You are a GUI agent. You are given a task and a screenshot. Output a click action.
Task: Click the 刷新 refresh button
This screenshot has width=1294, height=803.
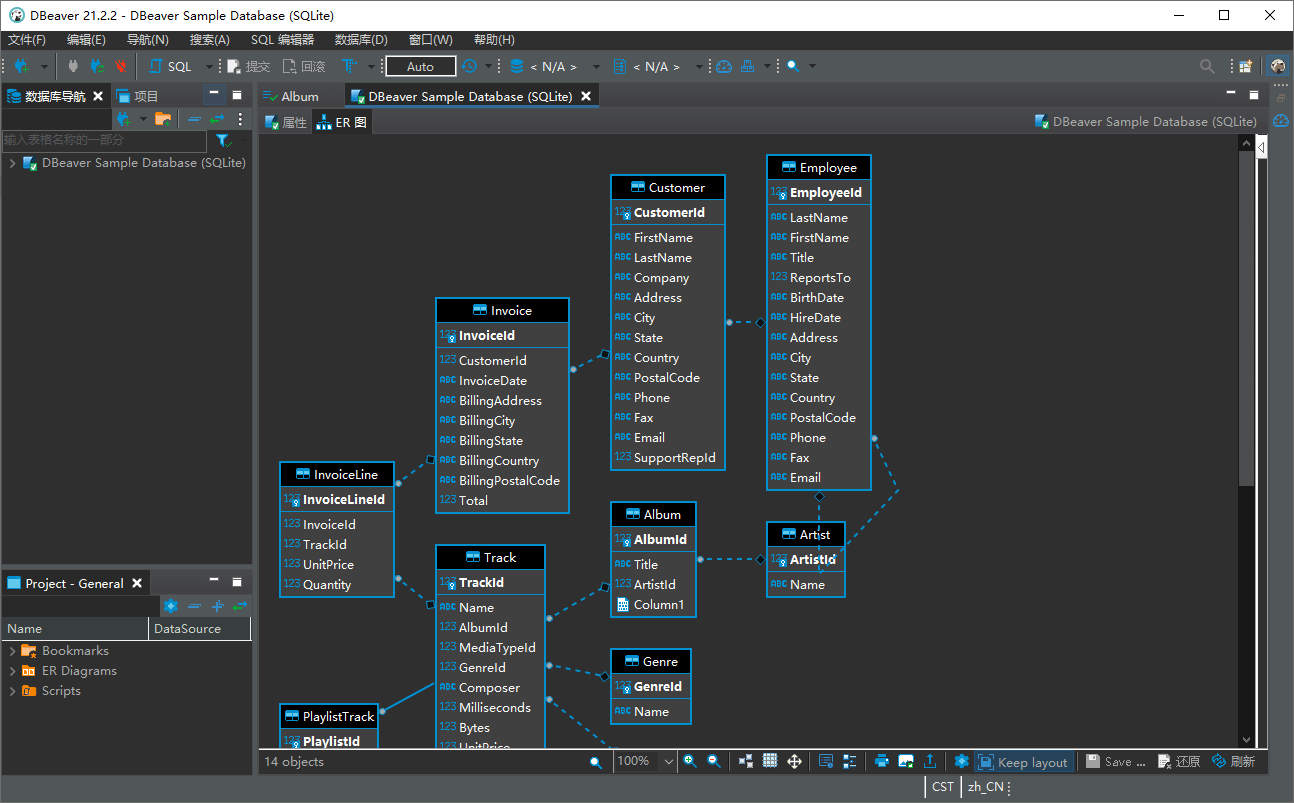coord(1233,762)
